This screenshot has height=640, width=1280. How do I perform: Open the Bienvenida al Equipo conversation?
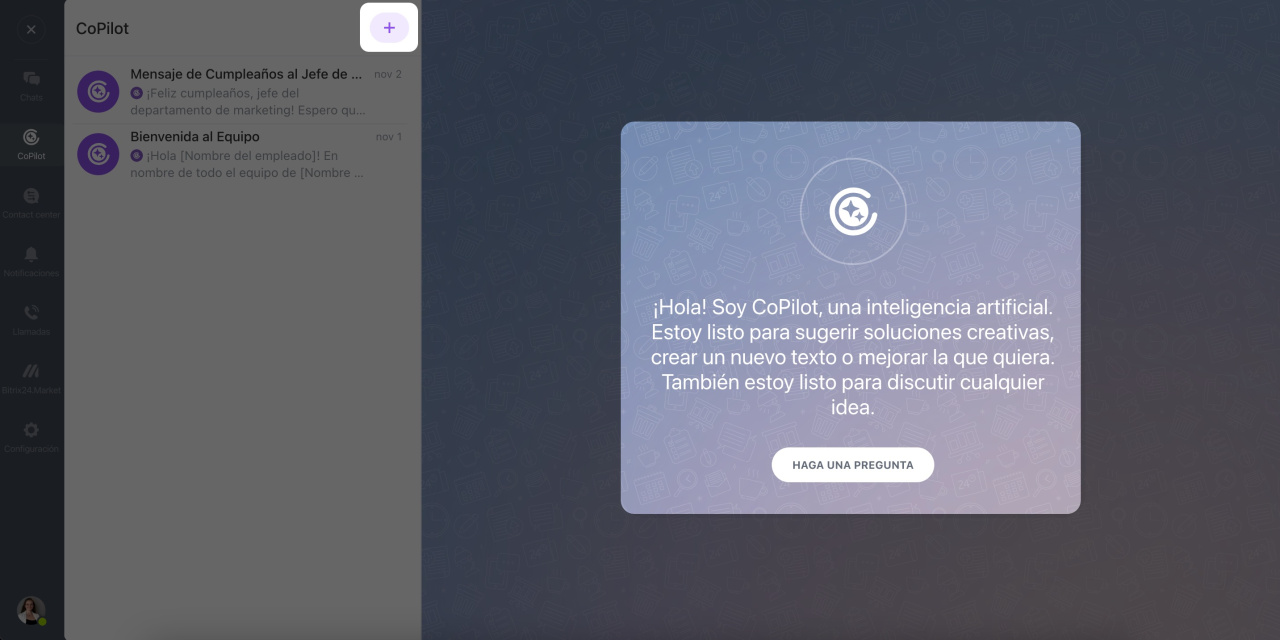[245, 154]
